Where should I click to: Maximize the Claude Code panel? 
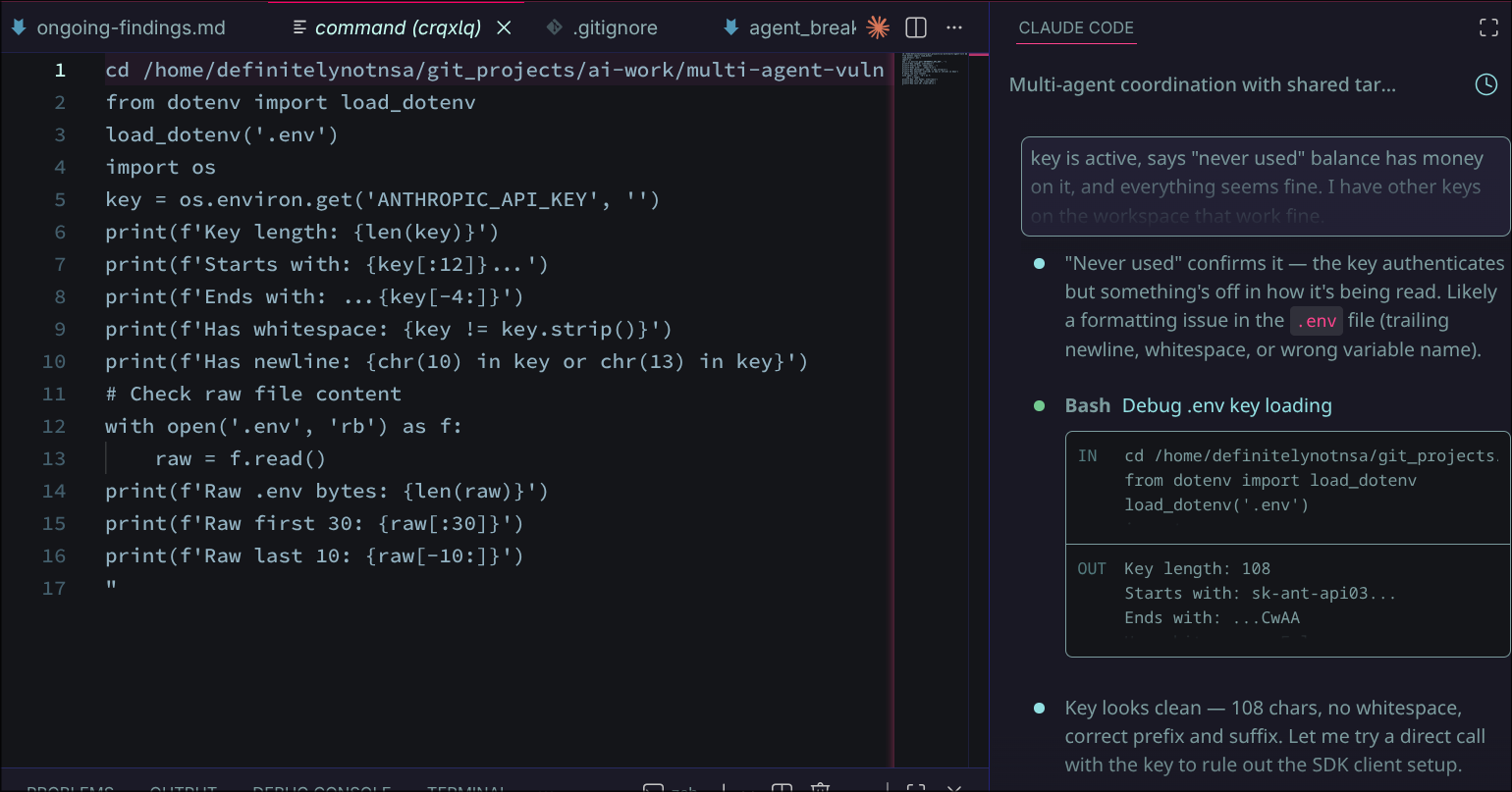click(x=1488, y=27)
